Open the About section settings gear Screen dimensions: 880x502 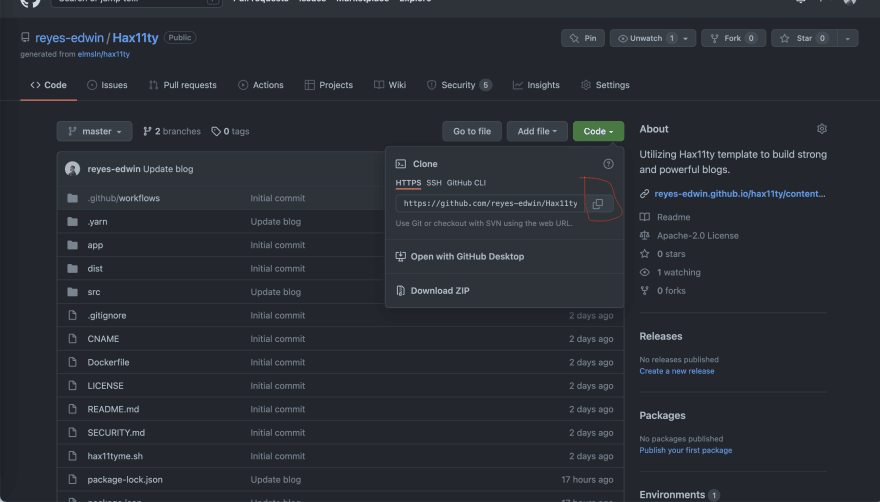point(822,129)
